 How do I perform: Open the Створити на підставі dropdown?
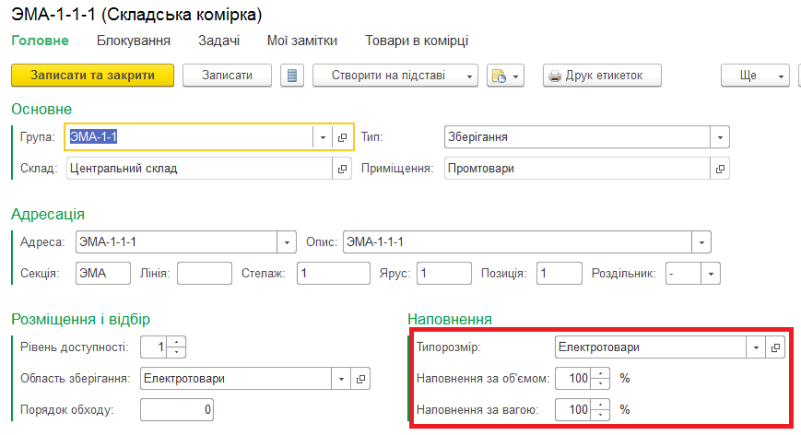[395, 76]
